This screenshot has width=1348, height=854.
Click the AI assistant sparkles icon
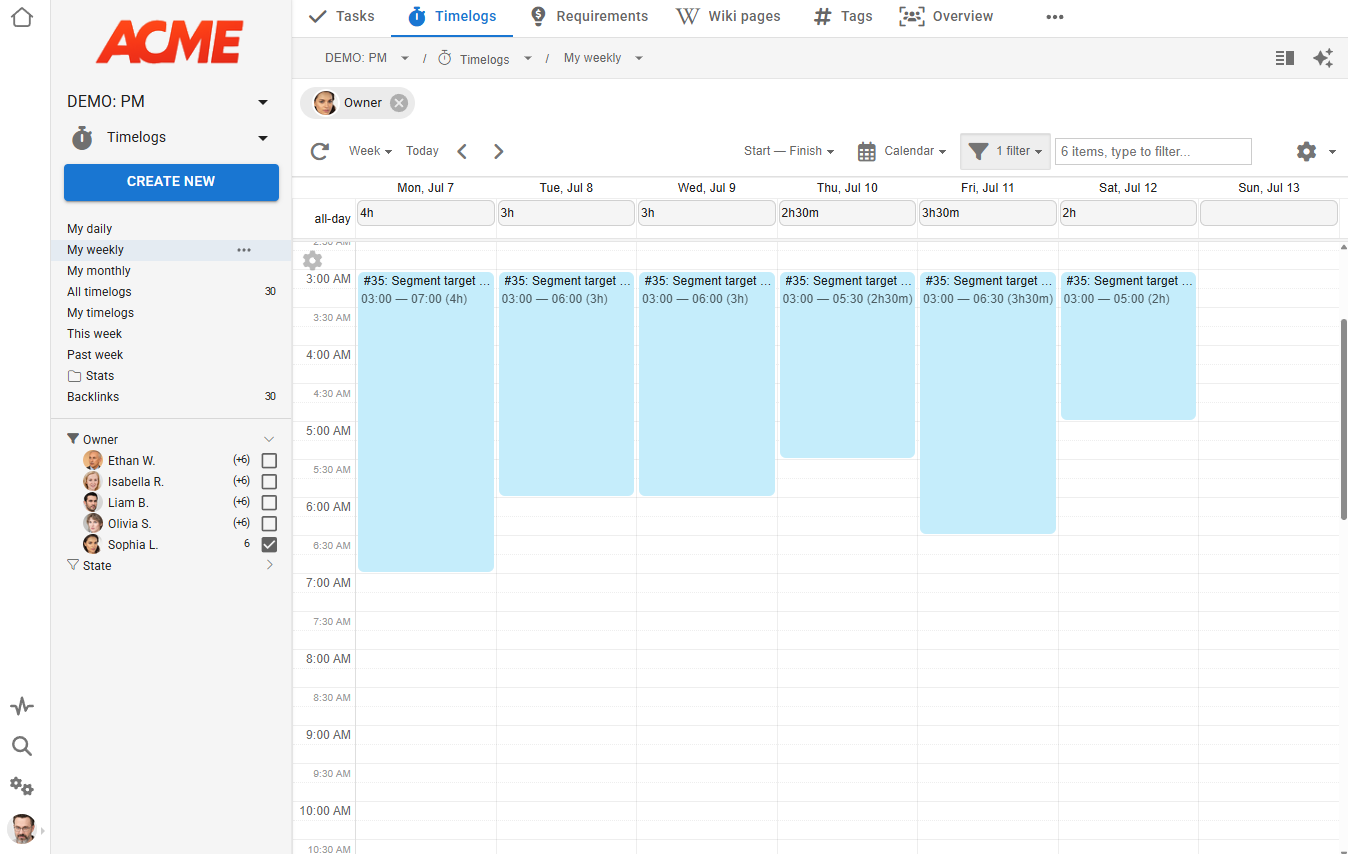pyautogui.click(x=1323, y=58)
